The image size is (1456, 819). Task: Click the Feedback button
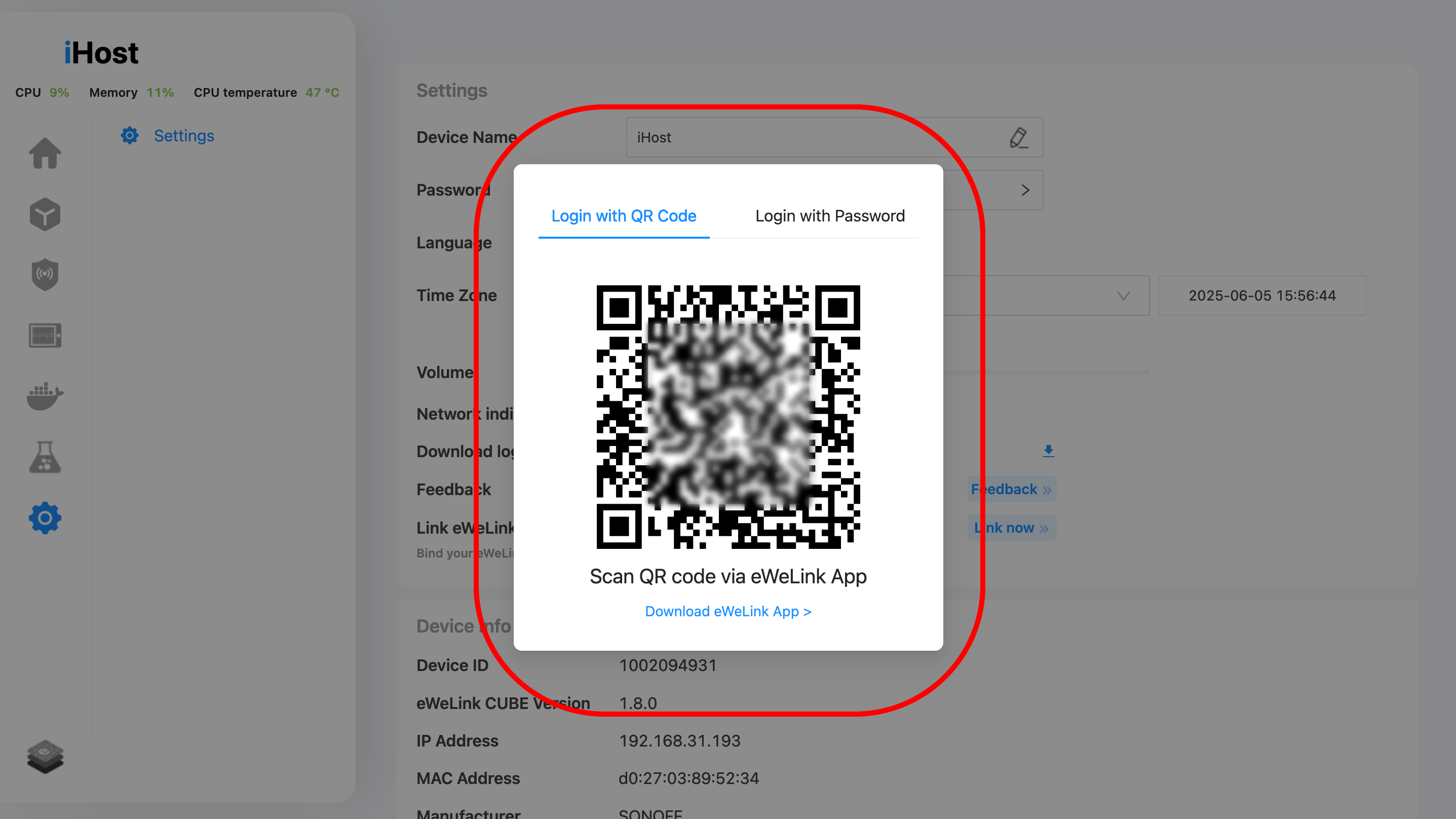coord(1011,489)
